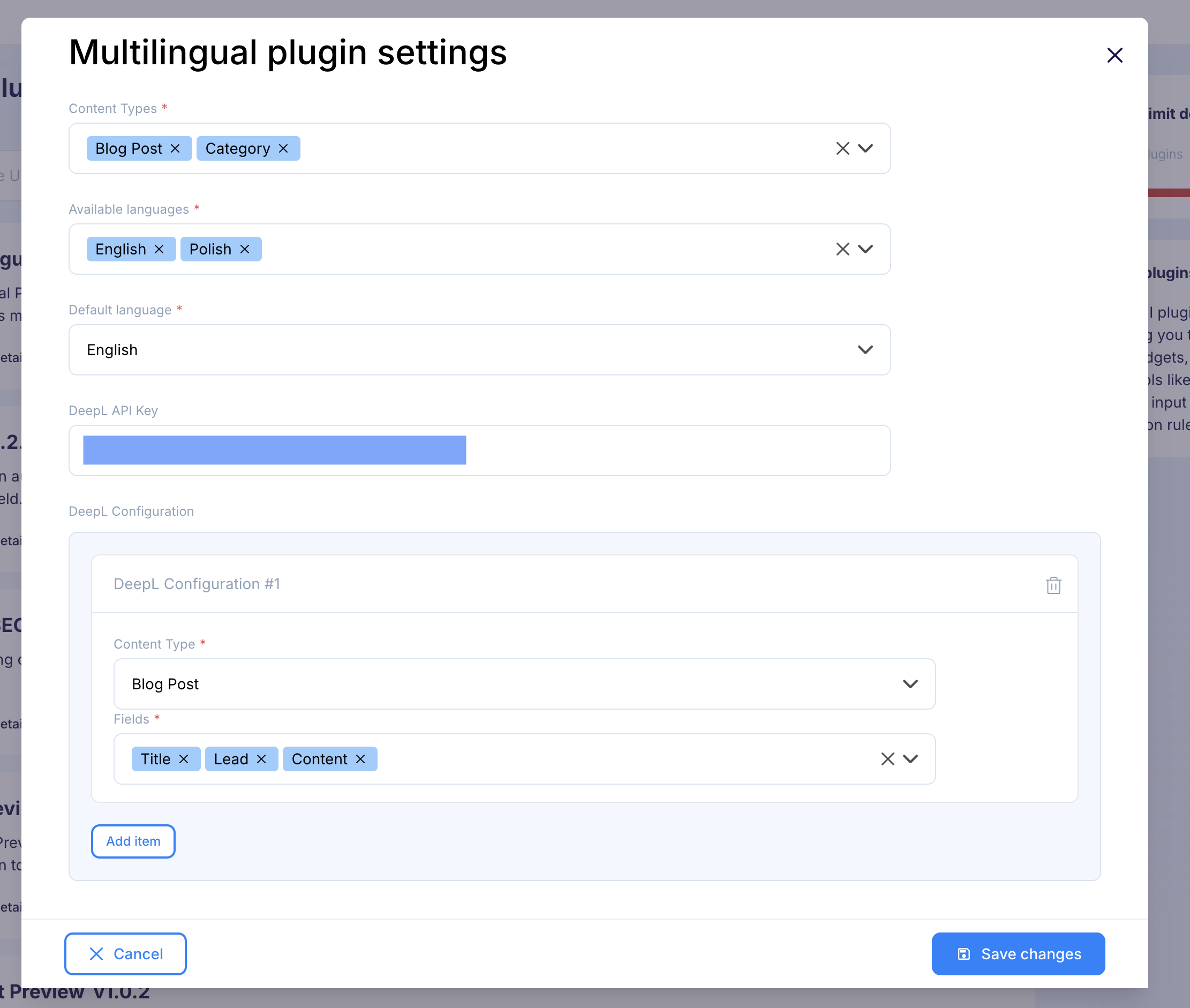Remove the Category tag

pyautogui.click(x=283, y=148)
